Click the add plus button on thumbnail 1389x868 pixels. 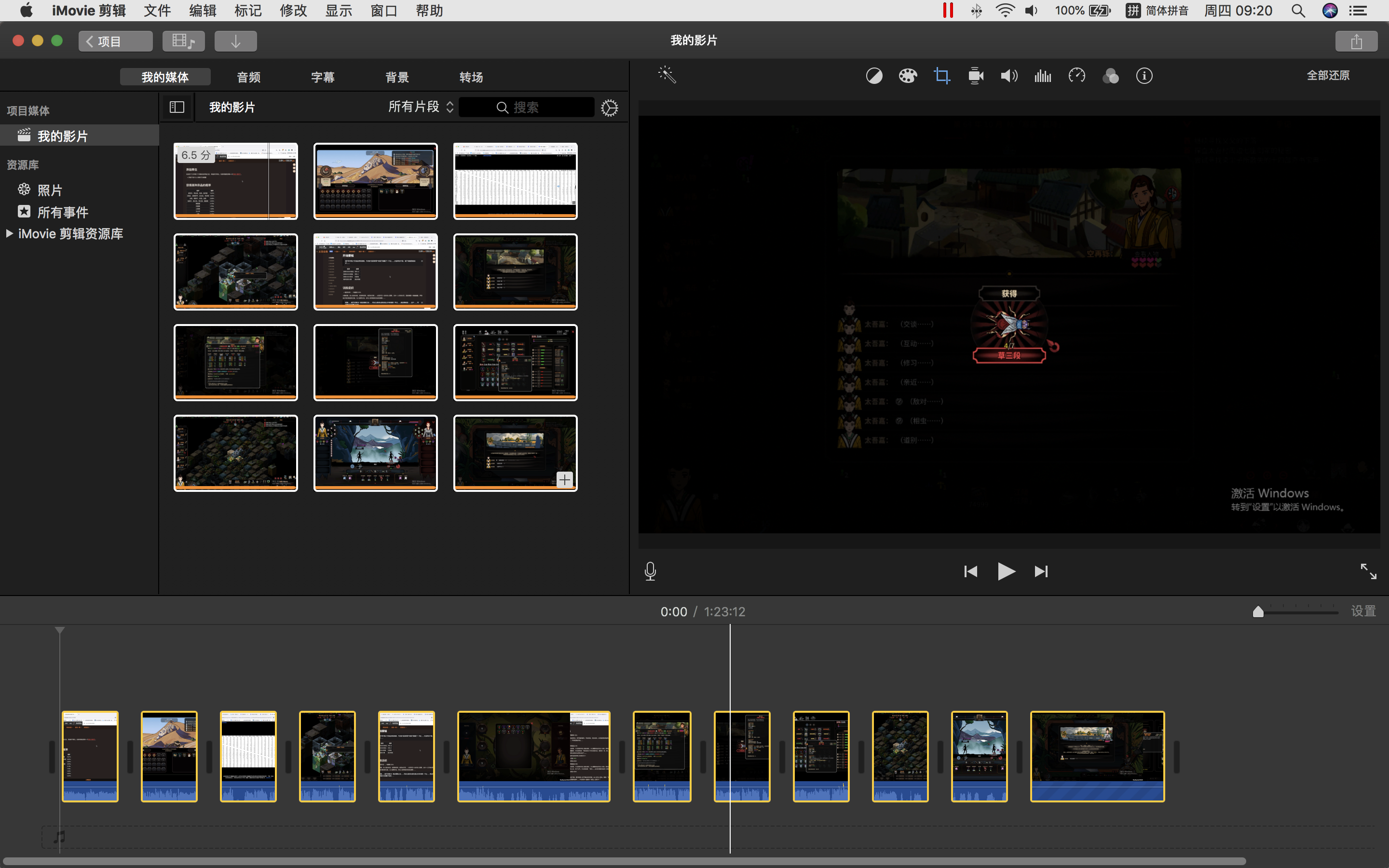[x=565, y=480]
